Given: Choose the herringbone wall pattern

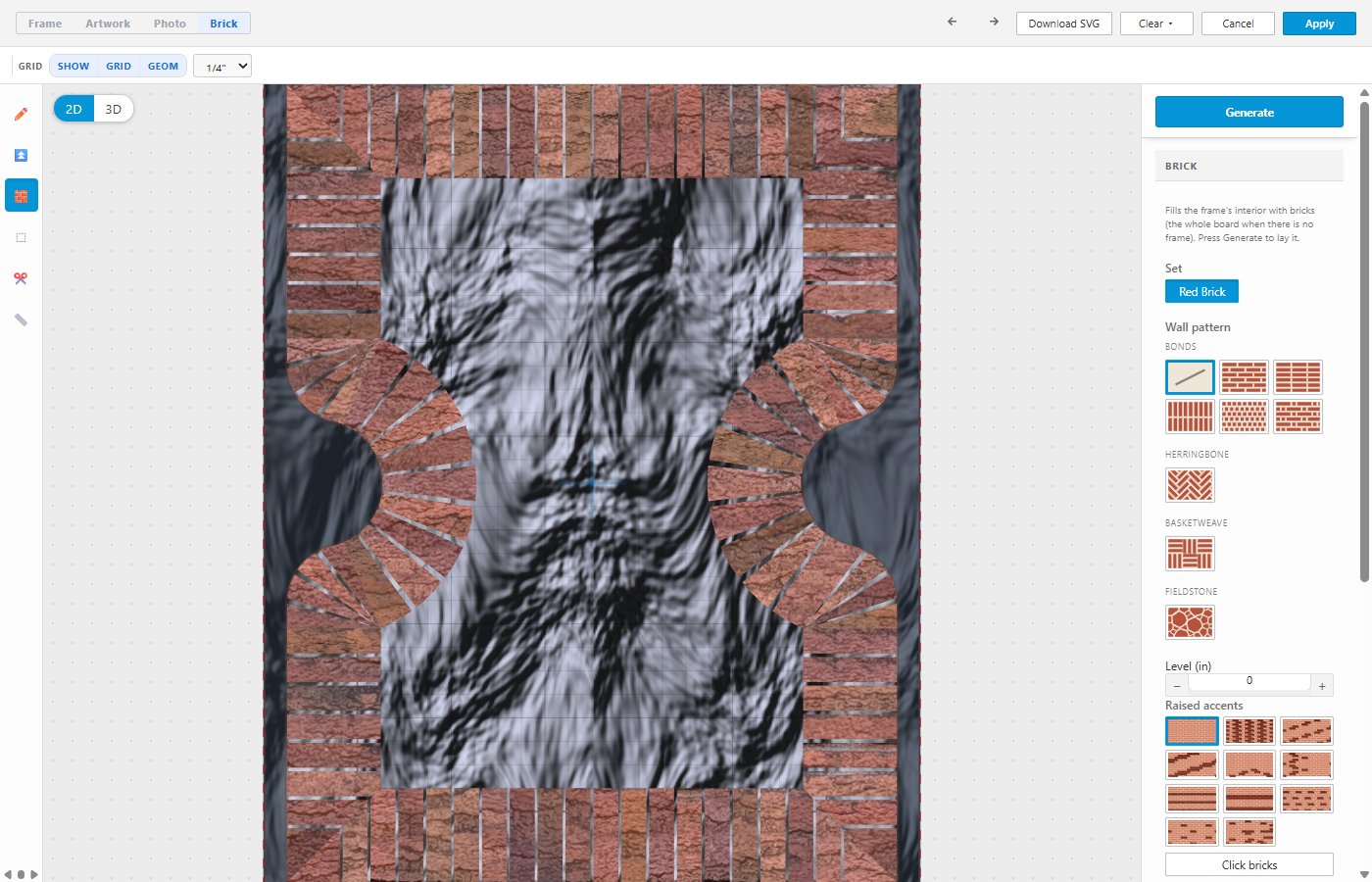Looking at the screenshot, I should (1190, 485).
